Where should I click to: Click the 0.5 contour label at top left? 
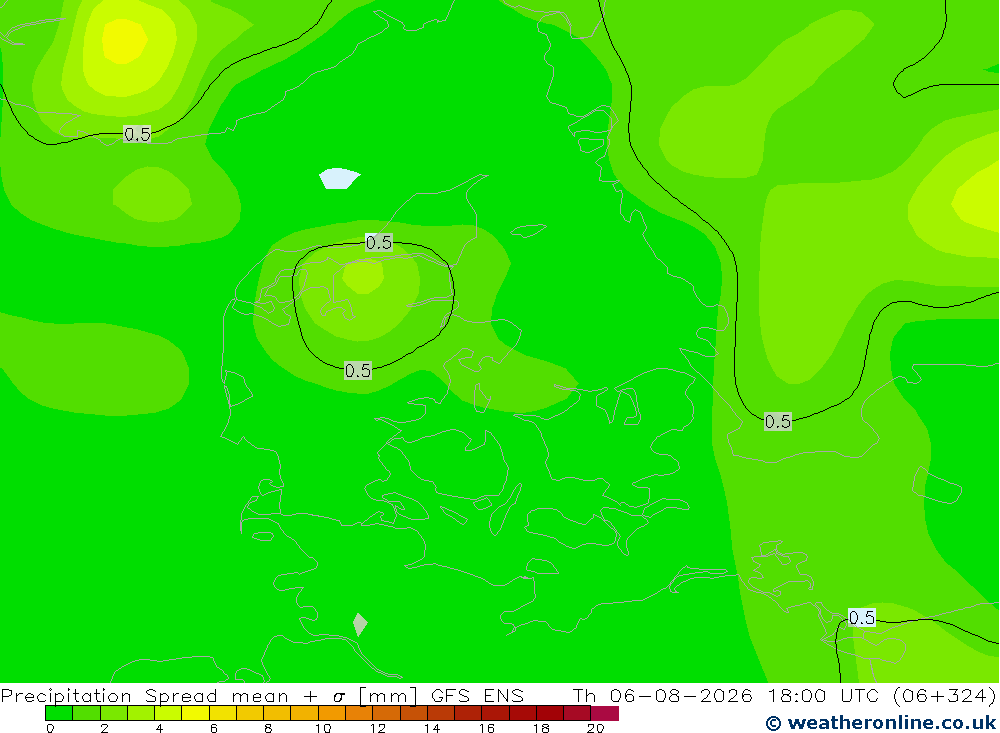click(x=137, y=135)
